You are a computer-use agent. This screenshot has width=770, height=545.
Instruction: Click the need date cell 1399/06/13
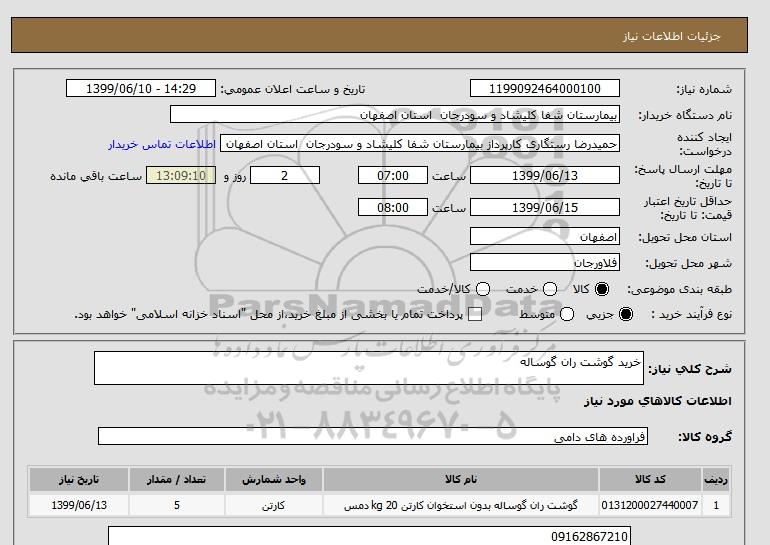pyautogui.click(x=79, y=505)
